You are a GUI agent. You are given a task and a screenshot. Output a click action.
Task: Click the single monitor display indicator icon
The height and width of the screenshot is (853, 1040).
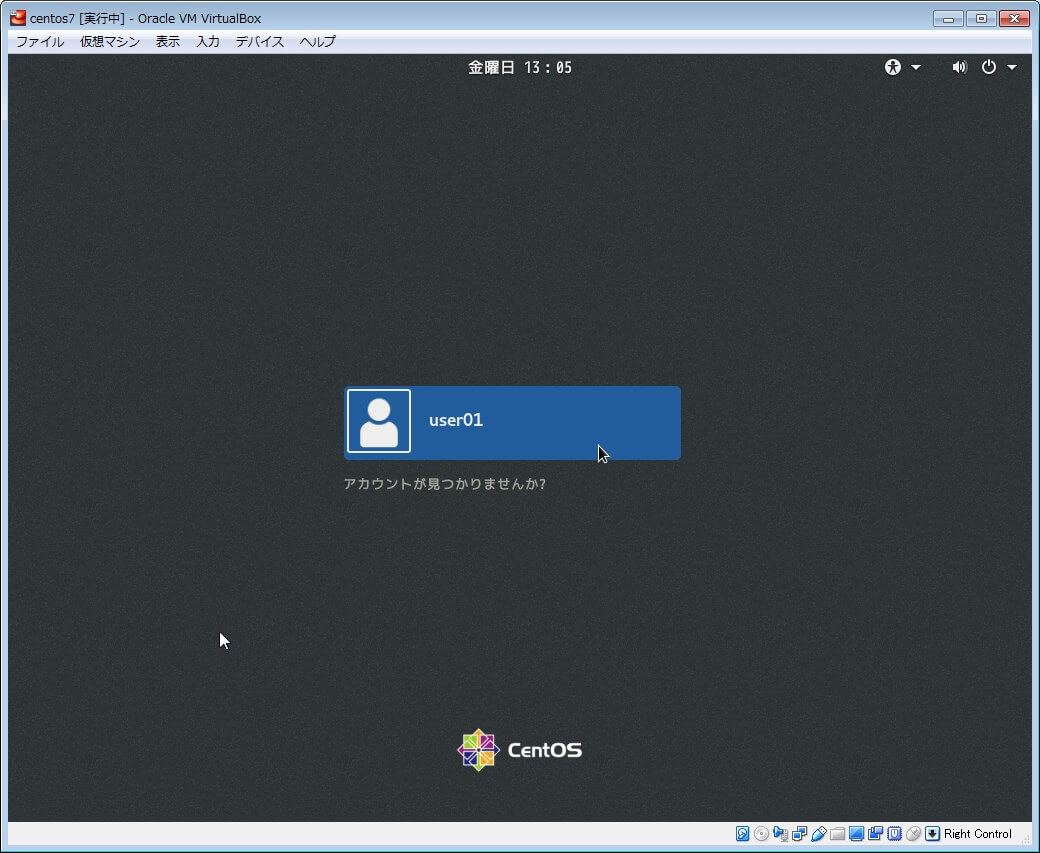pyautogui.click(x=856, y=834)
